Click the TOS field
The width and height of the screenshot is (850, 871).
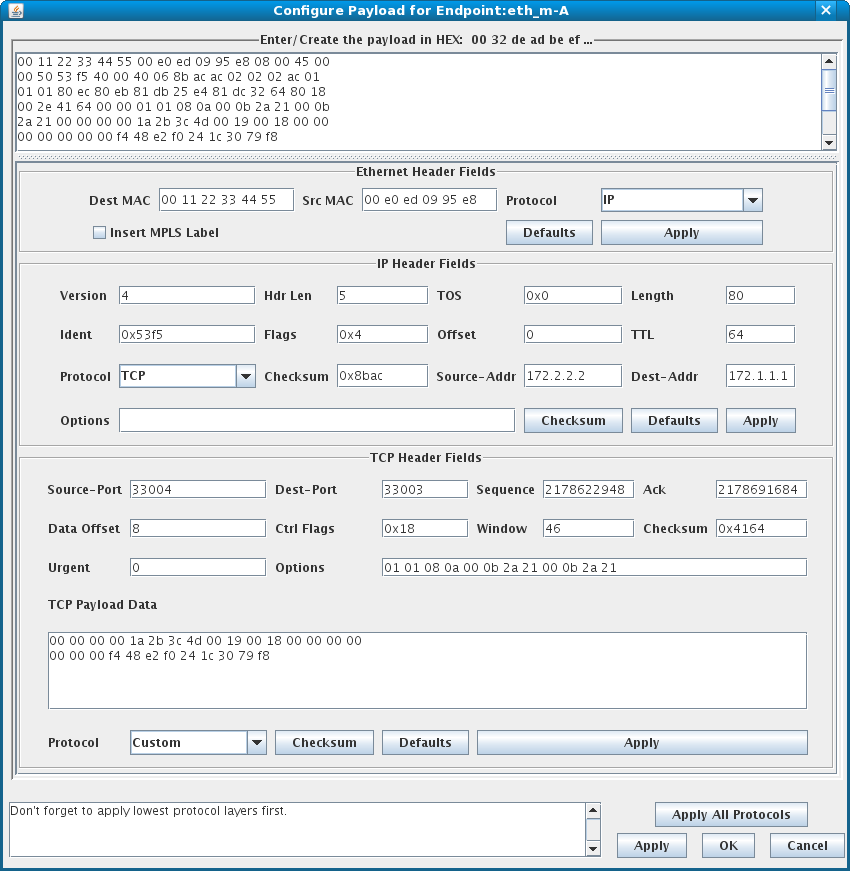573,295
